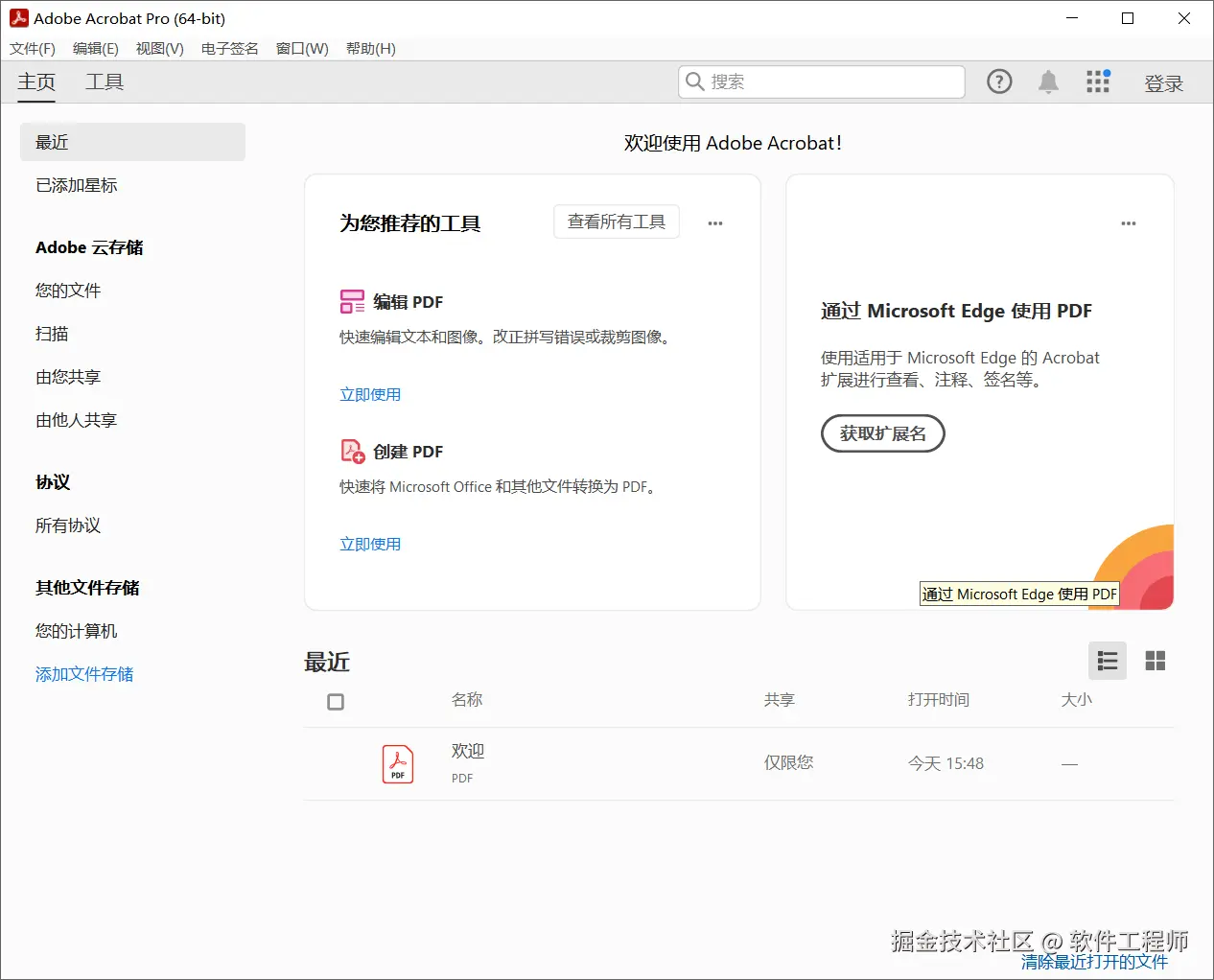Click the 查看所有工具 button
This screenshot has height=980, width=1214.
pyautogui.click(x=617, y=222)
